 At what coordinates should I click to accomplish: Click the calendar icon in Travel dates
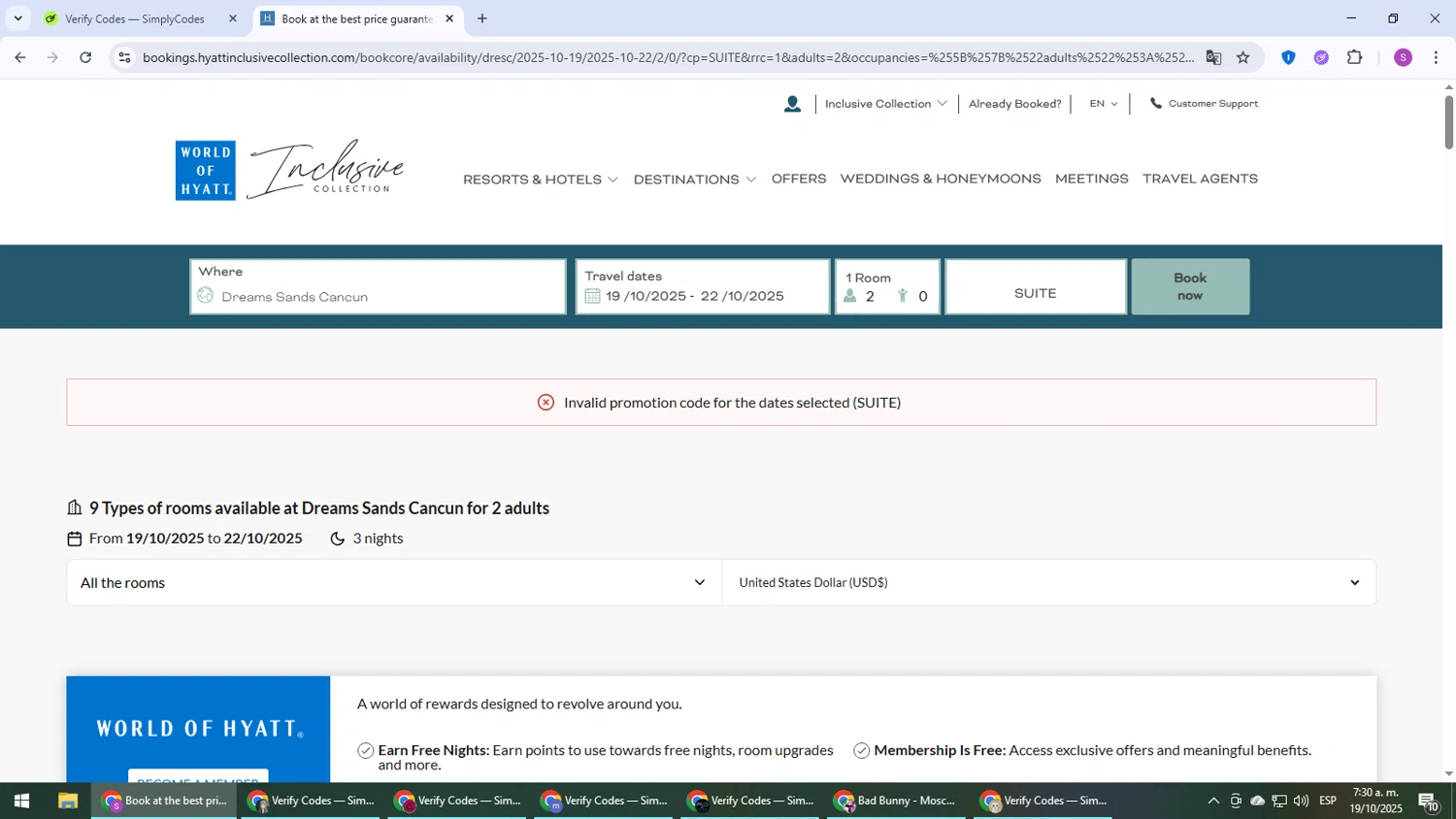[x=592, y=296]
